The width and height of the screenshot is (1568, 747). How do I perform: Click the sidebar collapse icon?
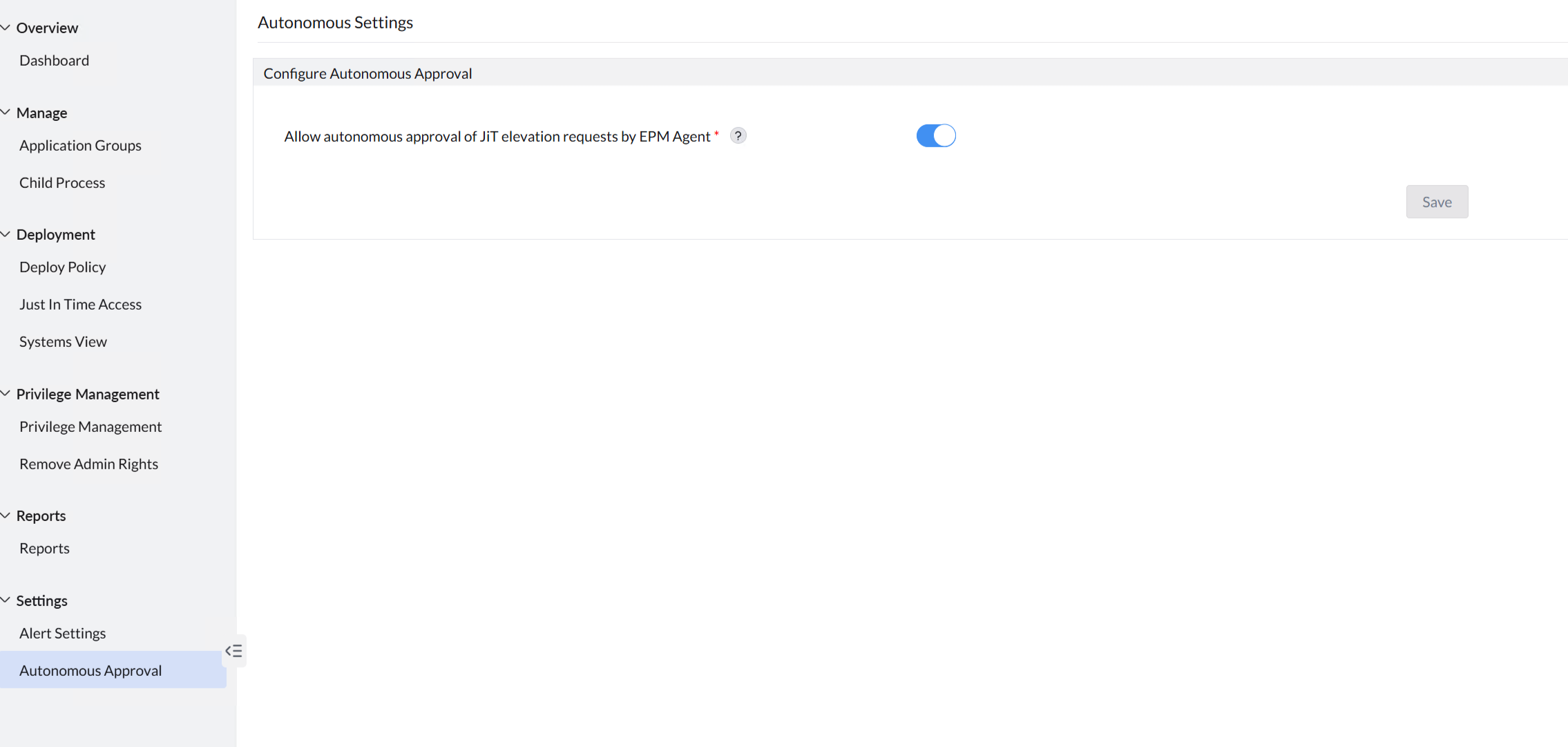pyautogui.click(x=233, y=651)
